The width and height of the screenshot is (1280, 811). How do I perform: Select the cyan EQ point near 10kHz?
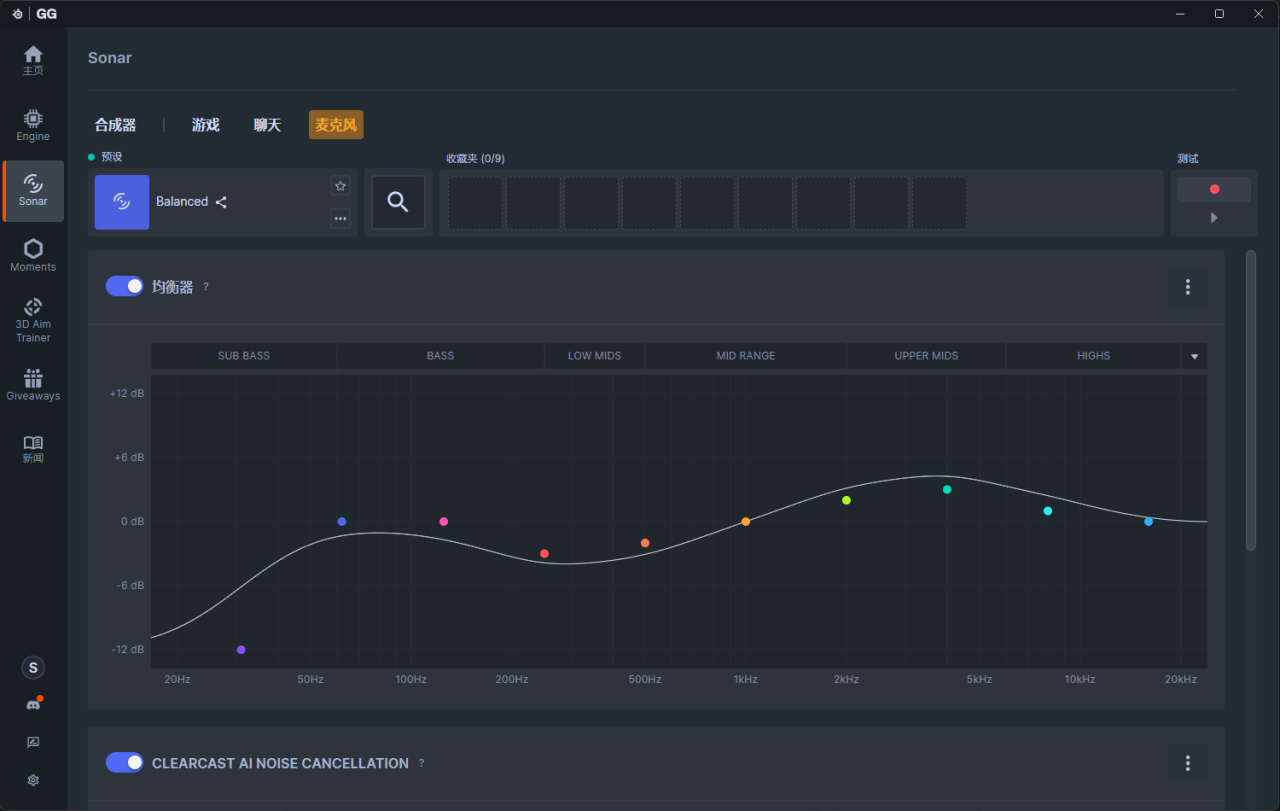click(1048, 511)
